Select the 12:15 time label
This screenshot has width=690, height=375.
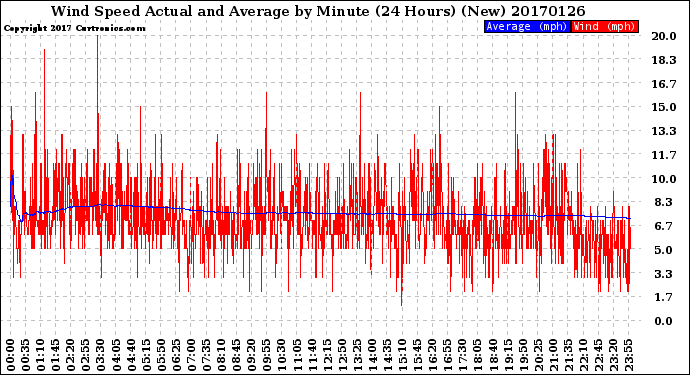coord(327,355)
